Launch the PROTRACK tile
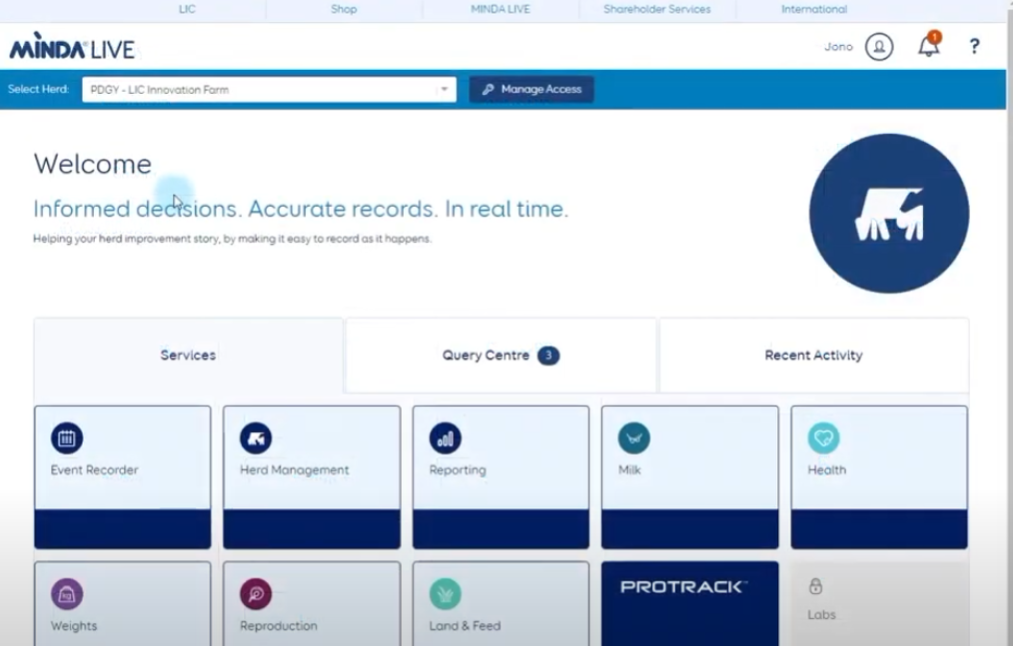Viewport: 1013px width, 646px height. 690,603
